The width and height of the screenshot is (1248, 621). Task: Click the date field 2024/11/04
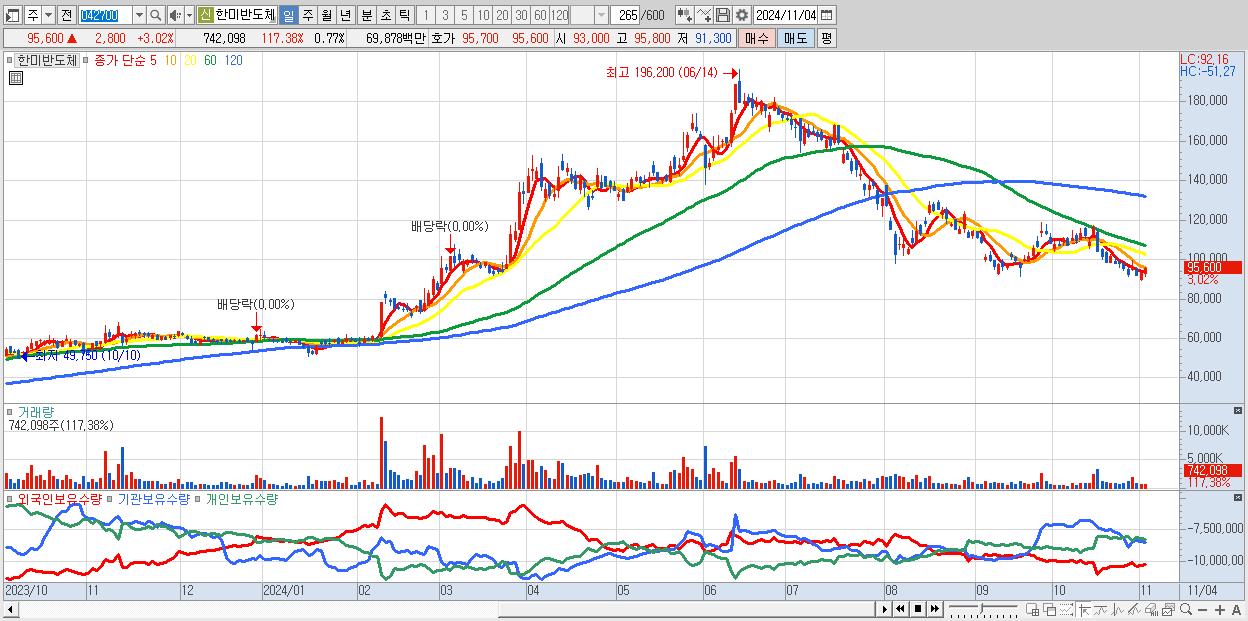point(786,15)
